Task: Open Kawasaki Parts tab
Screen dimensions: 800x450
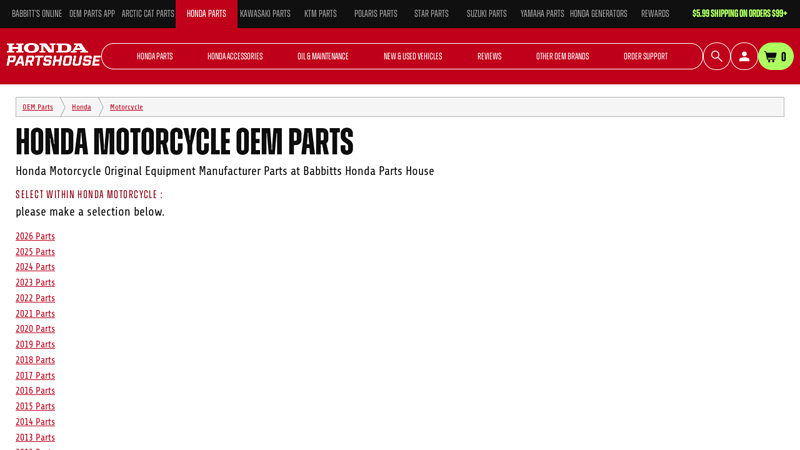Action: click(265, 14)
